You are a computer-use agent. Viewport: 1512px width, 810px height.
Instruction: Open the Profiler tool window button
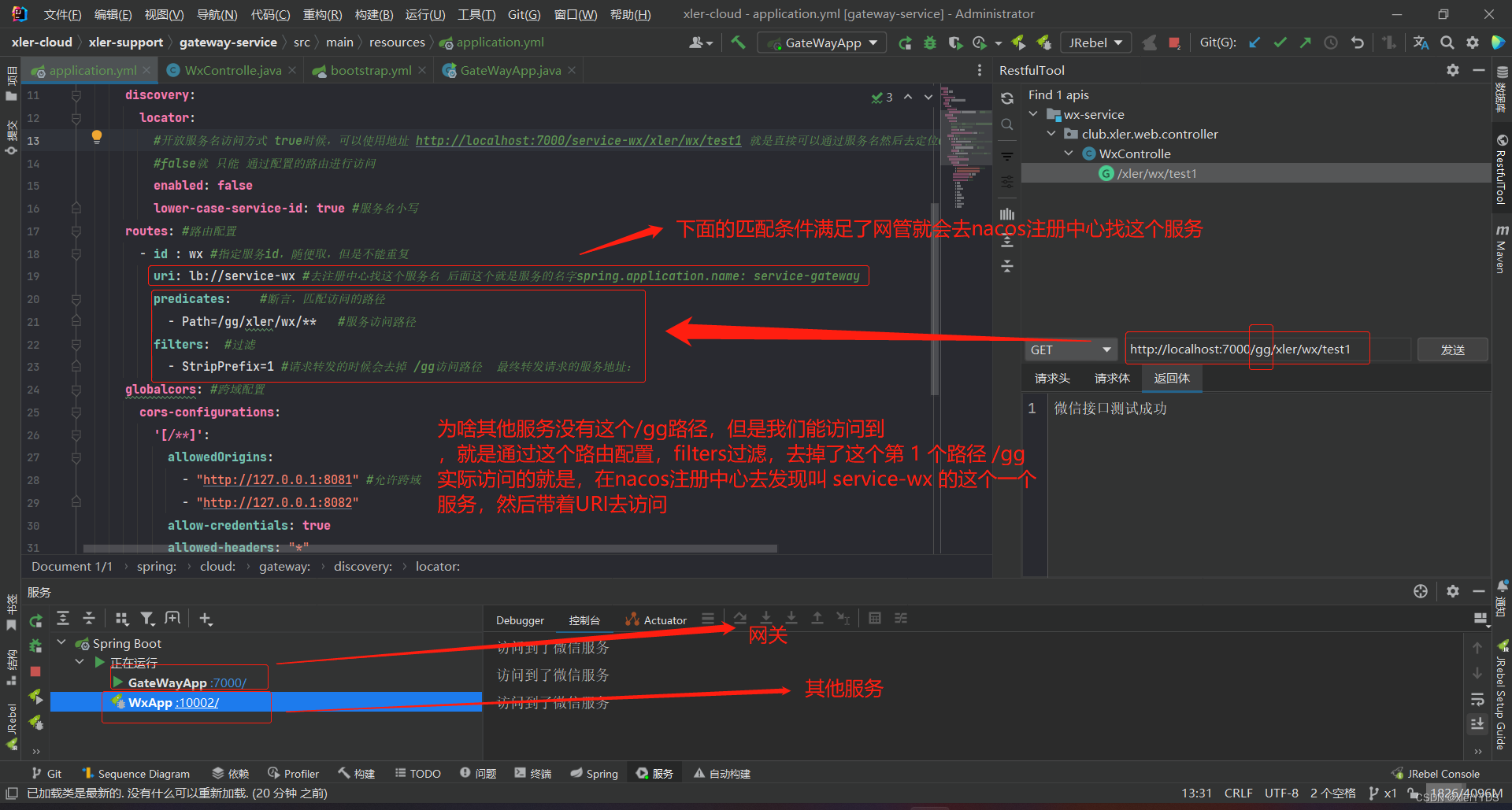293,774
